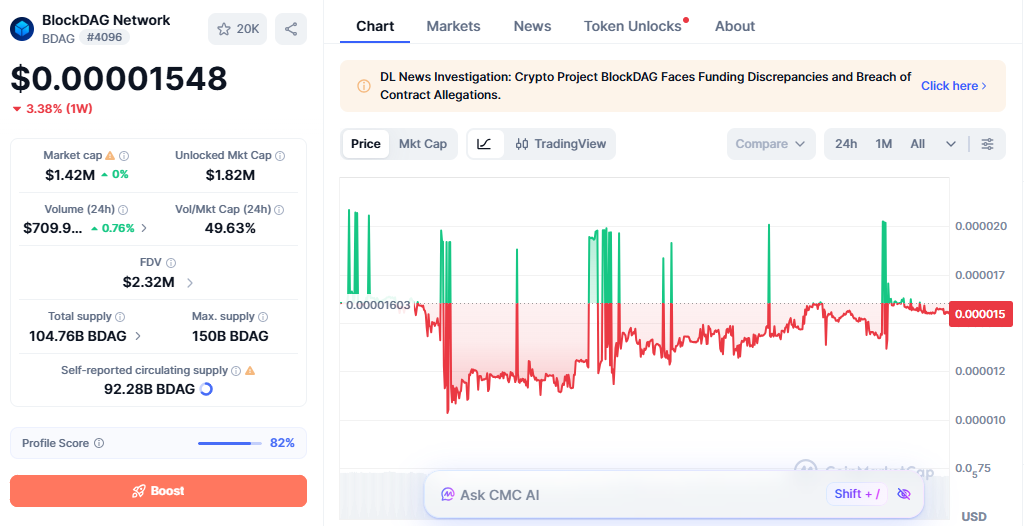Click the Volume (24h) info icon

tap(123, 210)
